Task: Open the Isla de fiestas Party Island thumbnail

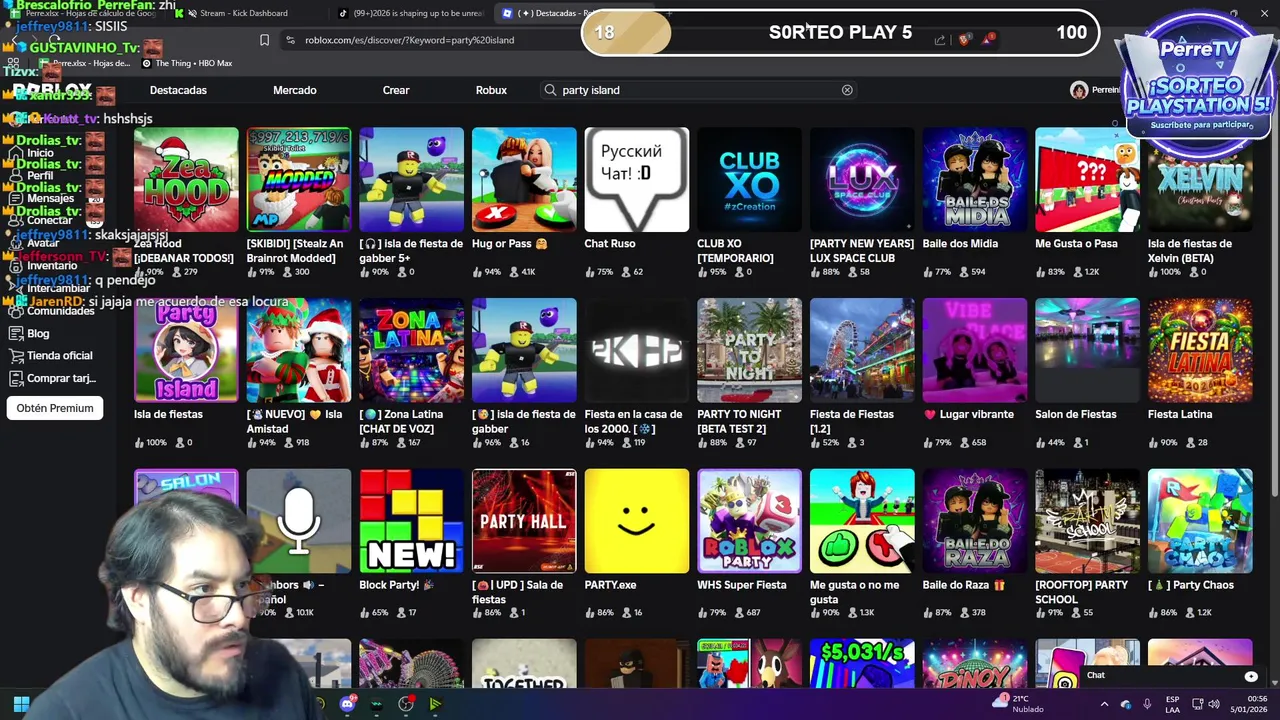Action: [x=186, y=350]
